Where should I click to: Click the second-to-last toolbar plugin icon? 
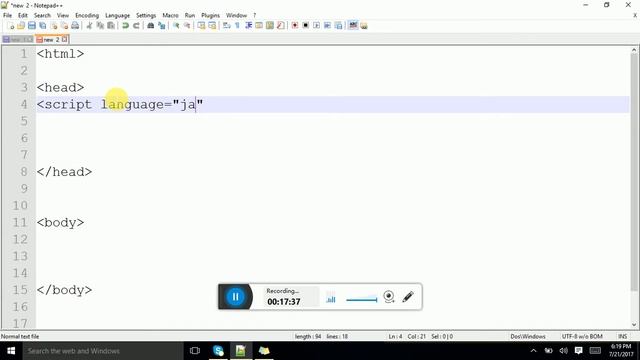point(353,25)
